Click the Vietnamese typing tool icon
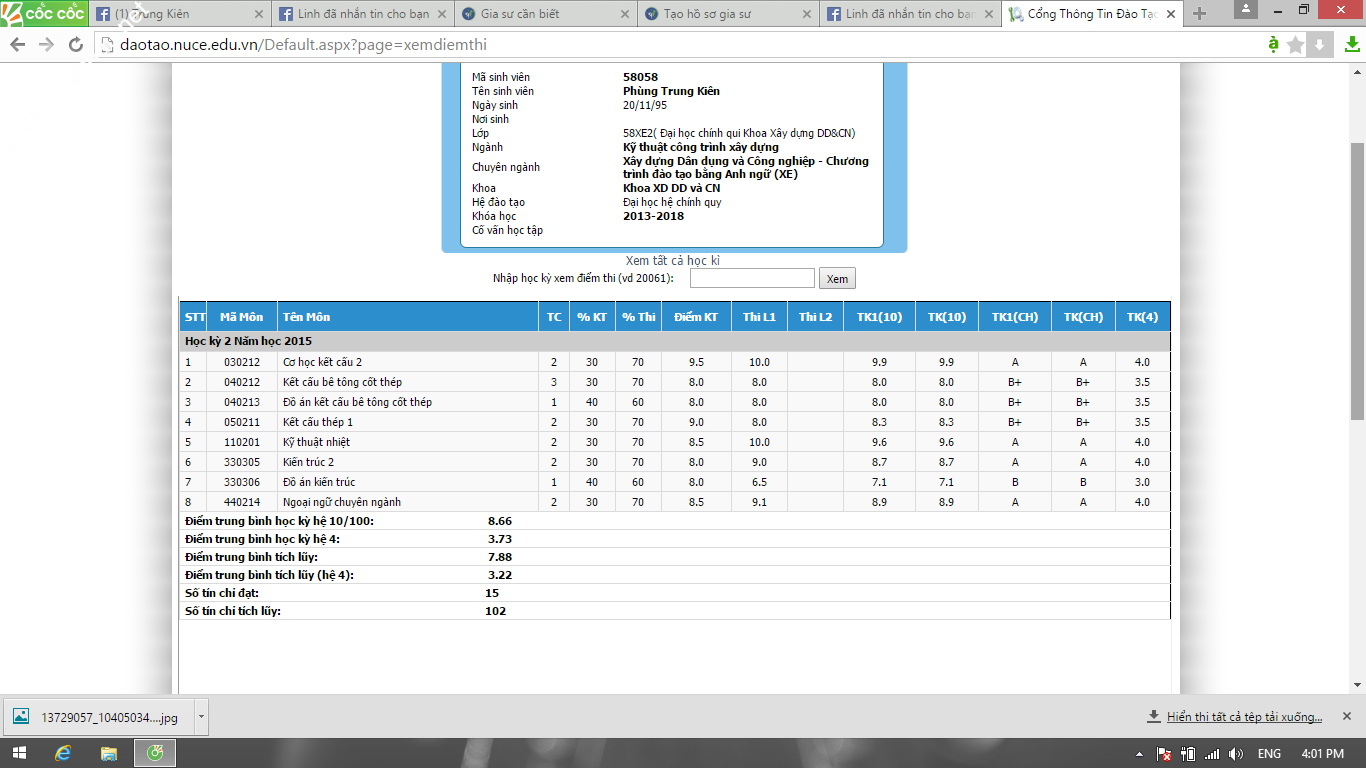Screen dimensions: 1366x768 point(1273,45)
